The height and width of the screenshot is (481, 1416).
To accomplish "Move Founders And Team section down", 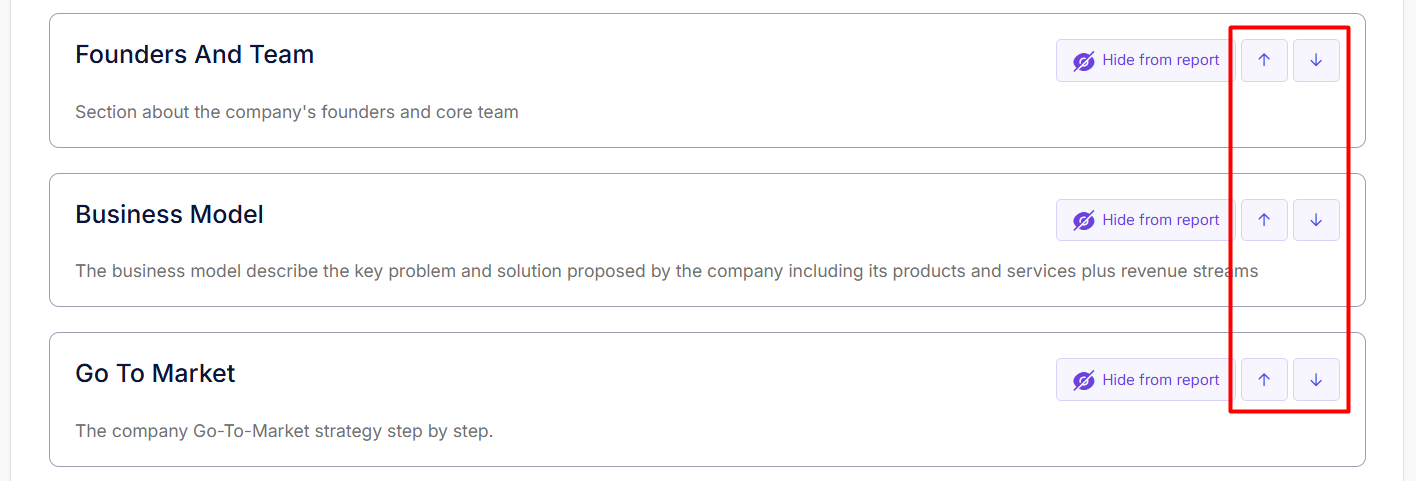I will pyautogui.click(x=1316, y=60).
